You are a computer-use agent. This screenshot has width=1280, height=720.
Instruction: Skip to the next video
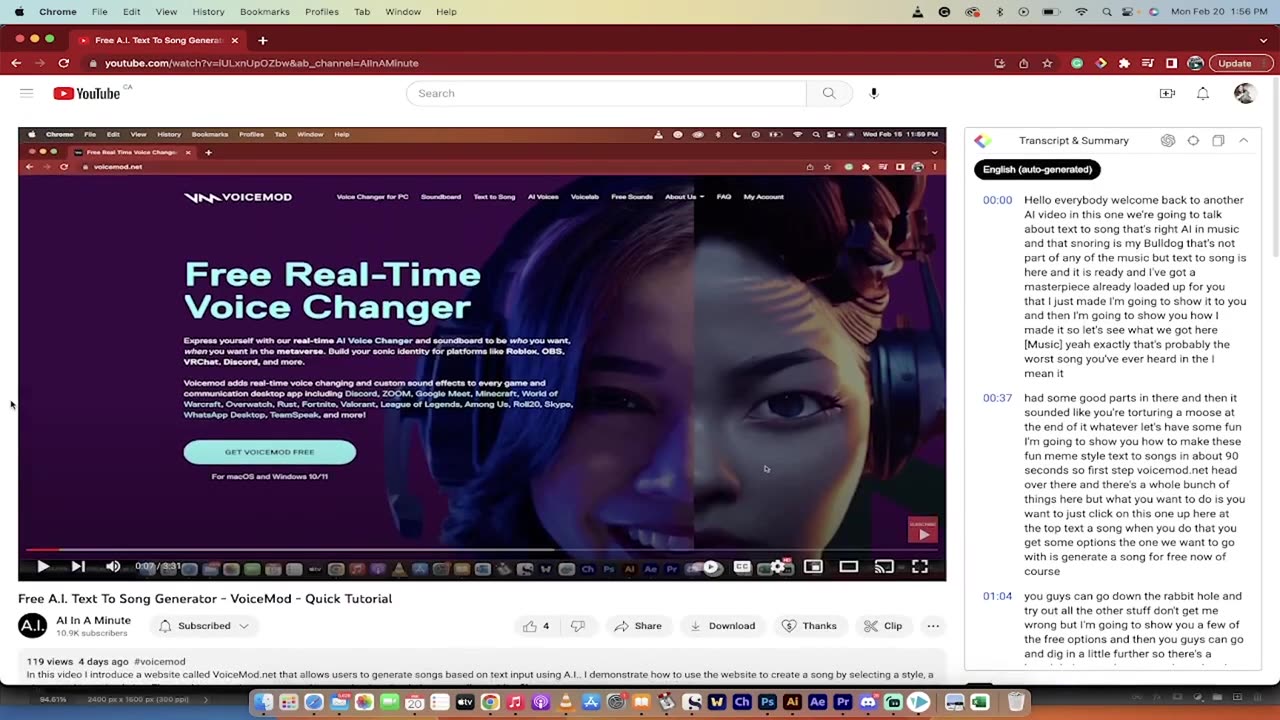point(78,566)
